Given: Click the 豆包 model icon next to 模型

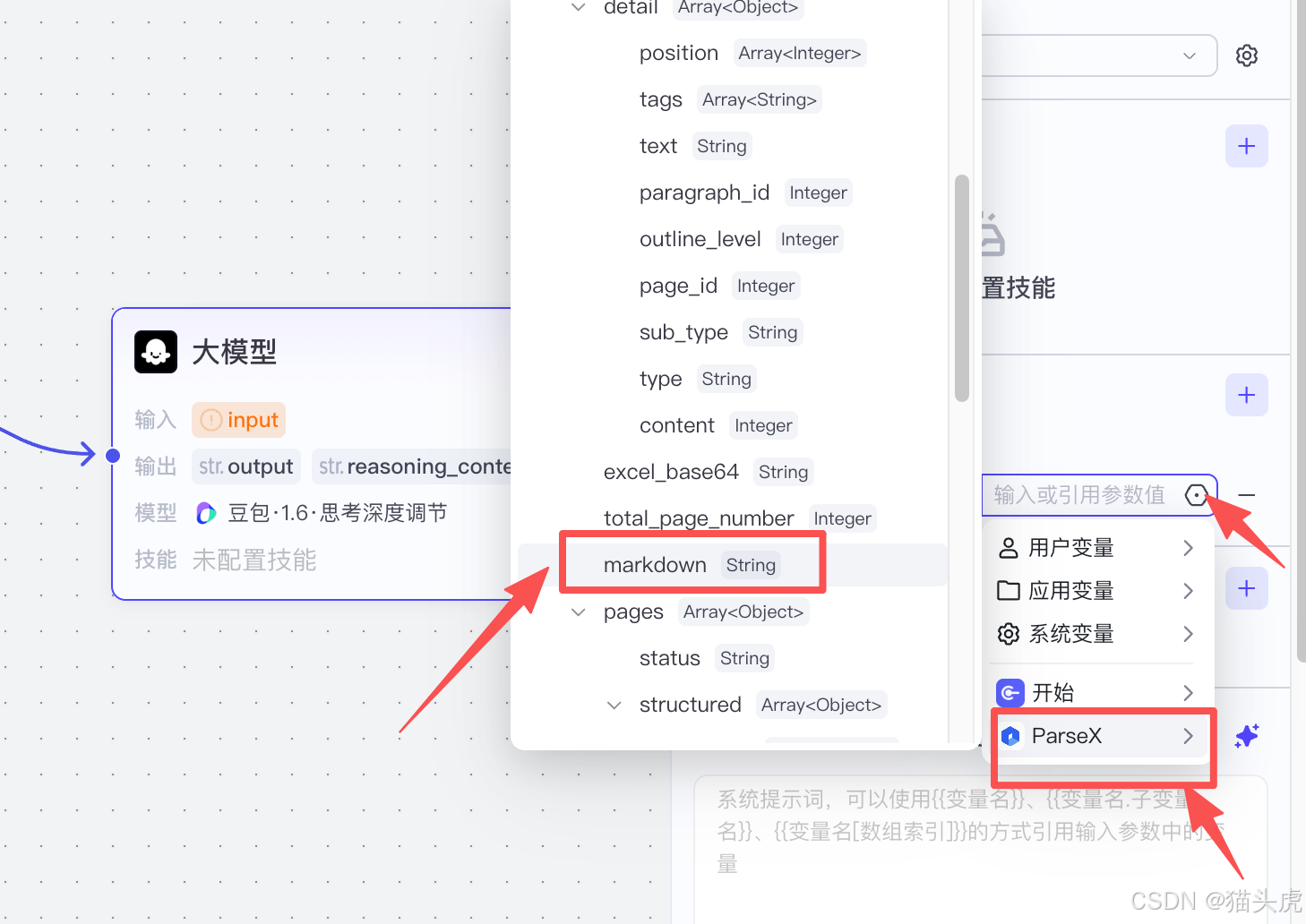Looking at the screenshot, I should click(x=205, y=512).
